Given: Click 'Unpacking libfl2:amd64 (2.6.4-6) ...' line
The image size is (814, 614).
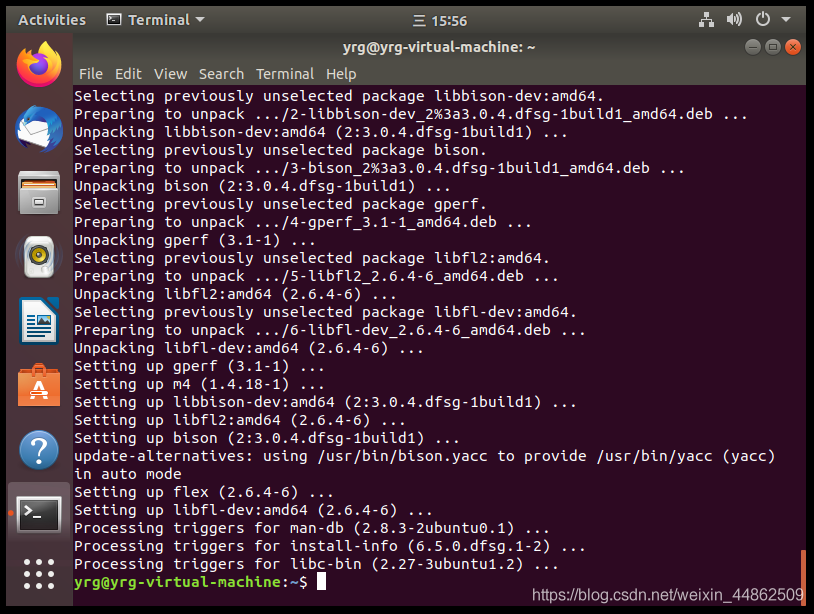Looking at the screenshot, I should point(235,294).
